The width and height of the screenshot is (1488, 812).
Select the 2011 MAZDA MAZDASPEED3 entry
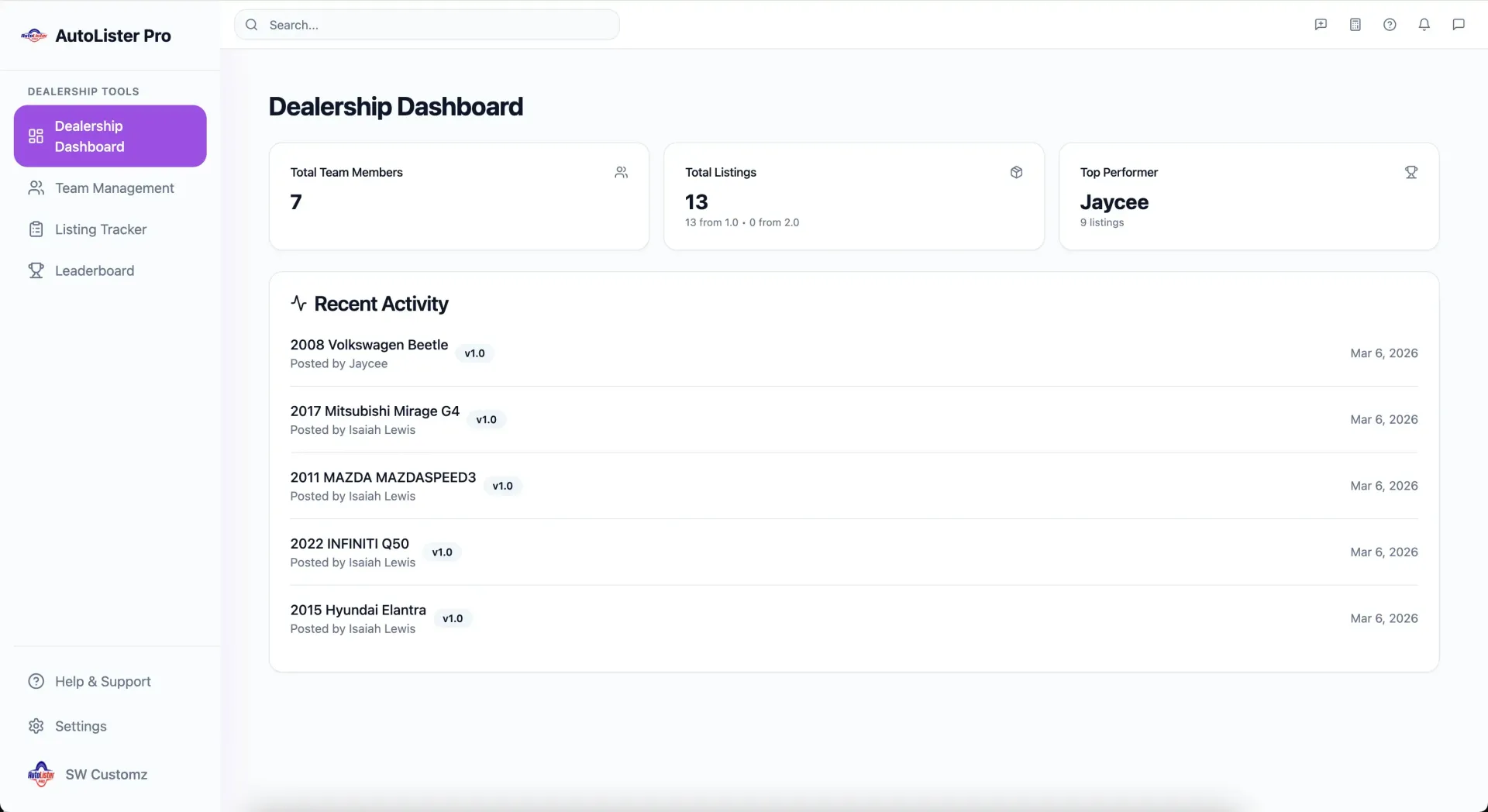(x=854, y=486)
